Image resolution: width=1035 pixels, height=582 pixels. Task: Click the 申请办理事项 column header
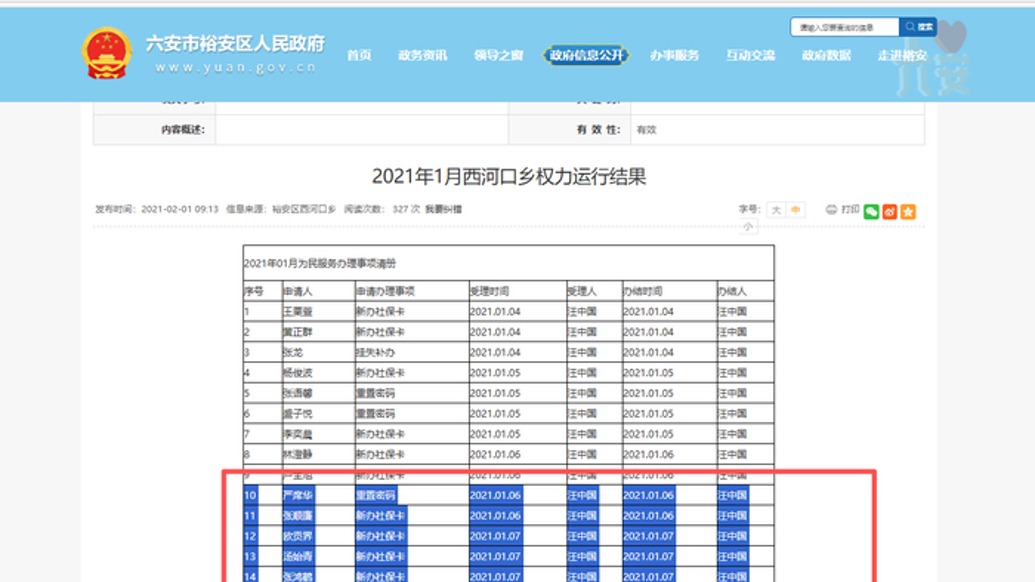385,291
